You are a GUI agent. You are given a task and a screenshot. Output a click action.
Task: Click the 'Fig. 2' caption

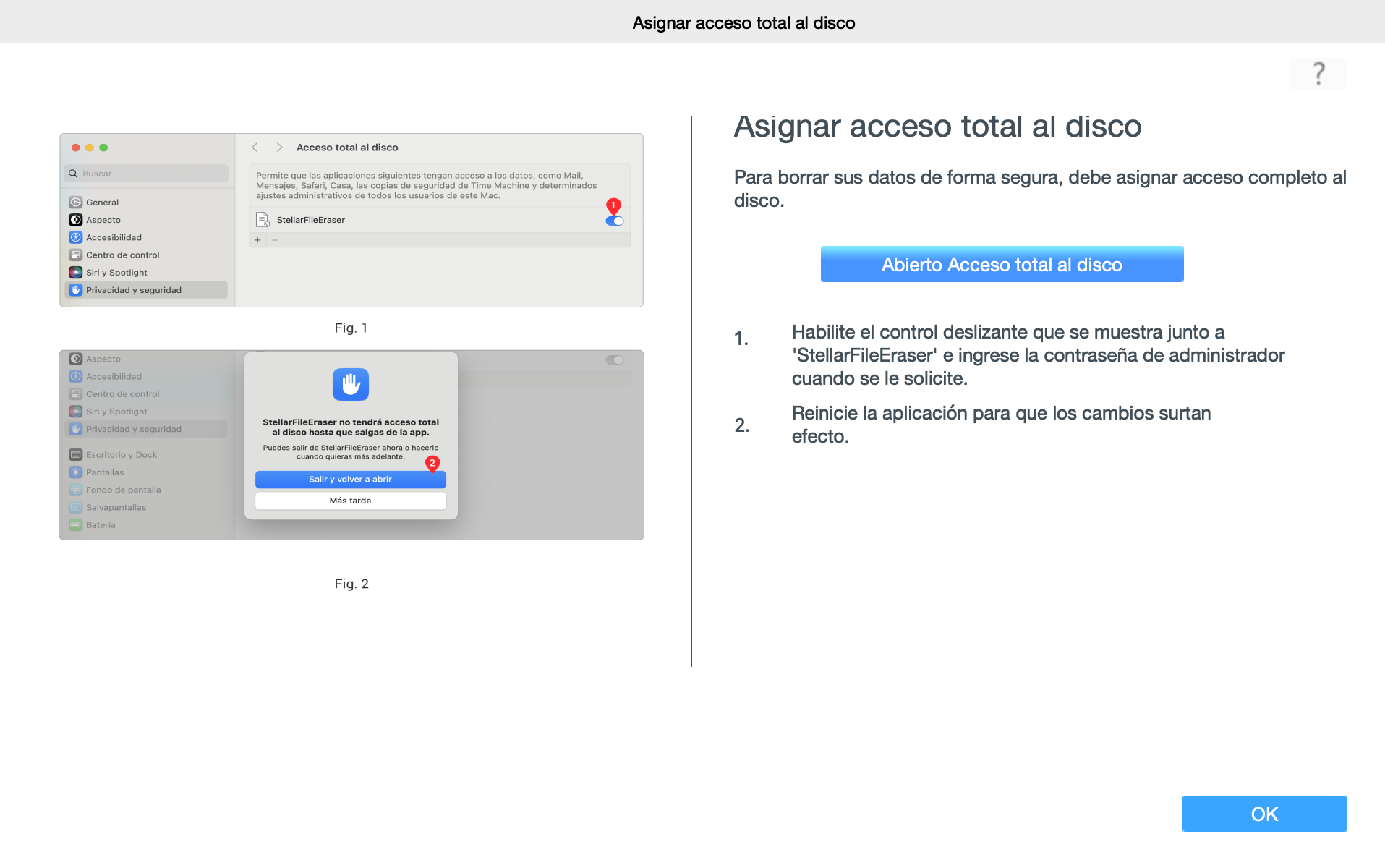351,584
